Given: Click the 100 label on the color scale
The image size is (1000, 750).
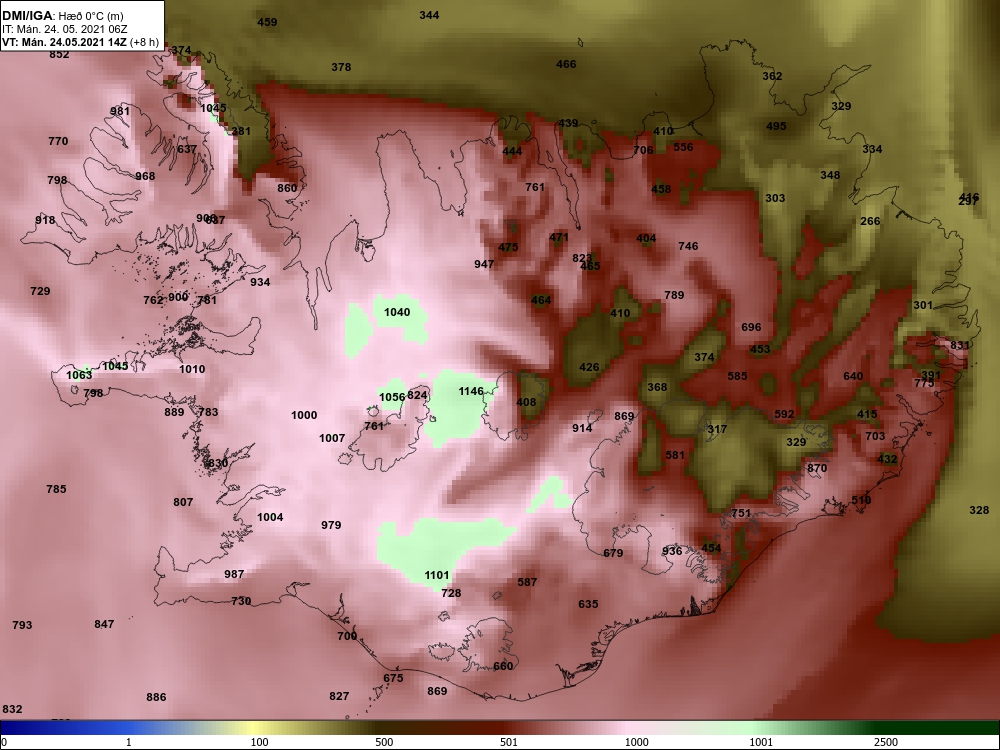Looking at the screenshot, I should coord(260,742).
